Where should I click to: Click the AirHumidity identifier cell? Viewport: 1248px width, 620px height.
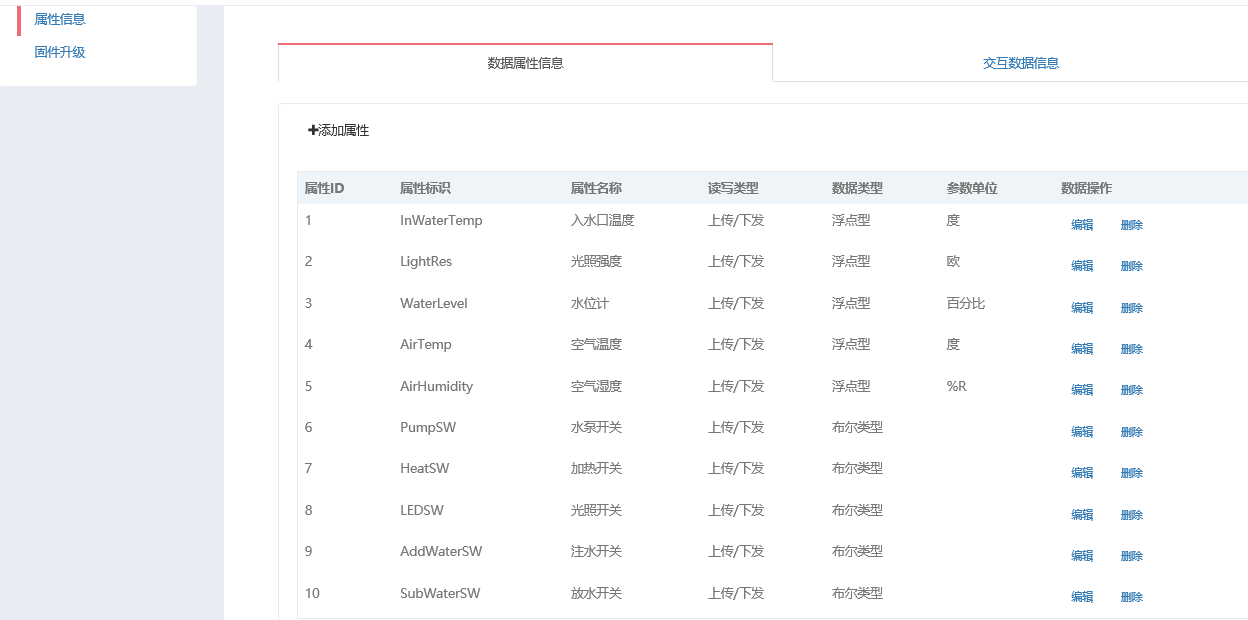[x=436, y=386]
